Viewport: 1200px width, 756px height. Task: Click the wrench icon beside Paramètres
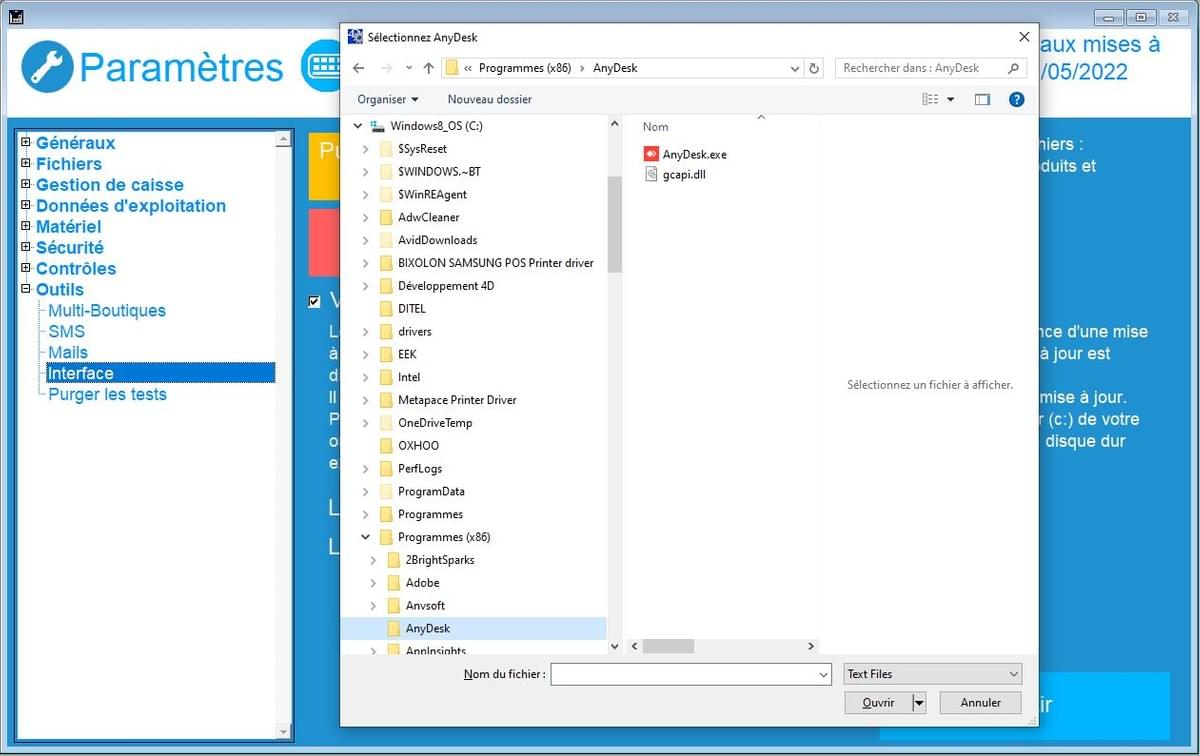[x=48, y=67]
